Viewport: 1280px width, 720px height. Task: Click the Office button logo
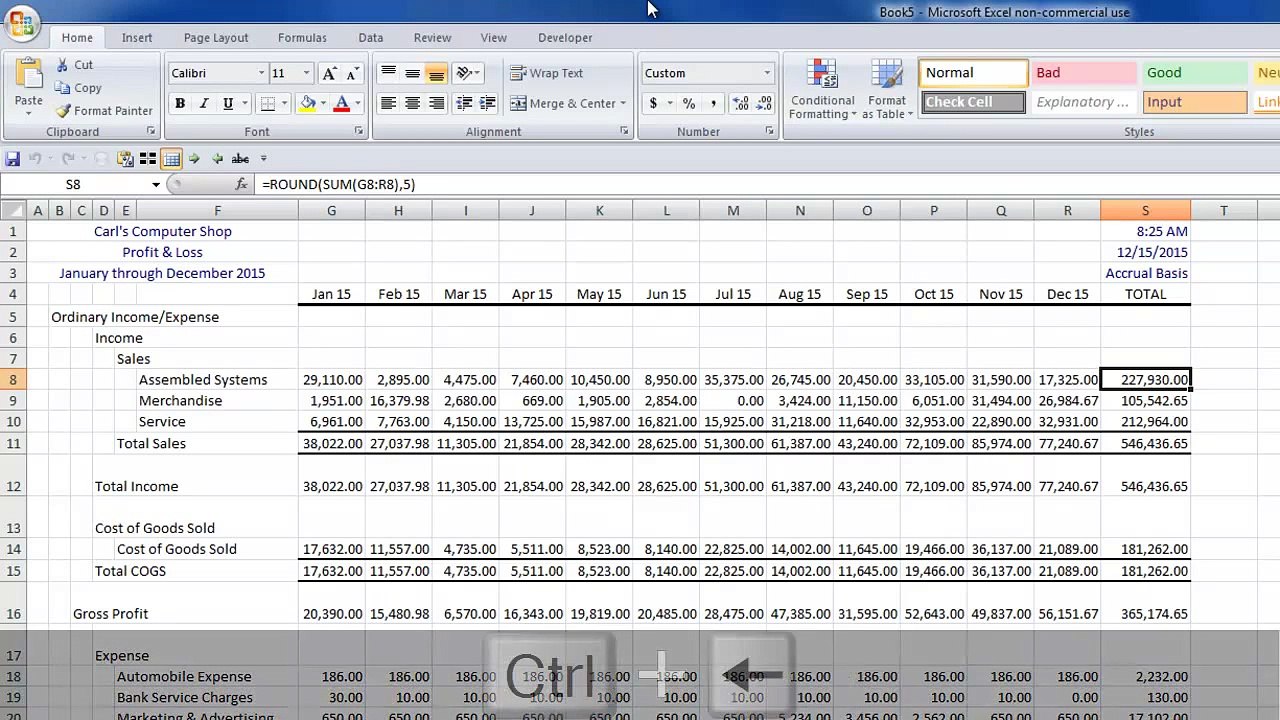pos(21,22)
